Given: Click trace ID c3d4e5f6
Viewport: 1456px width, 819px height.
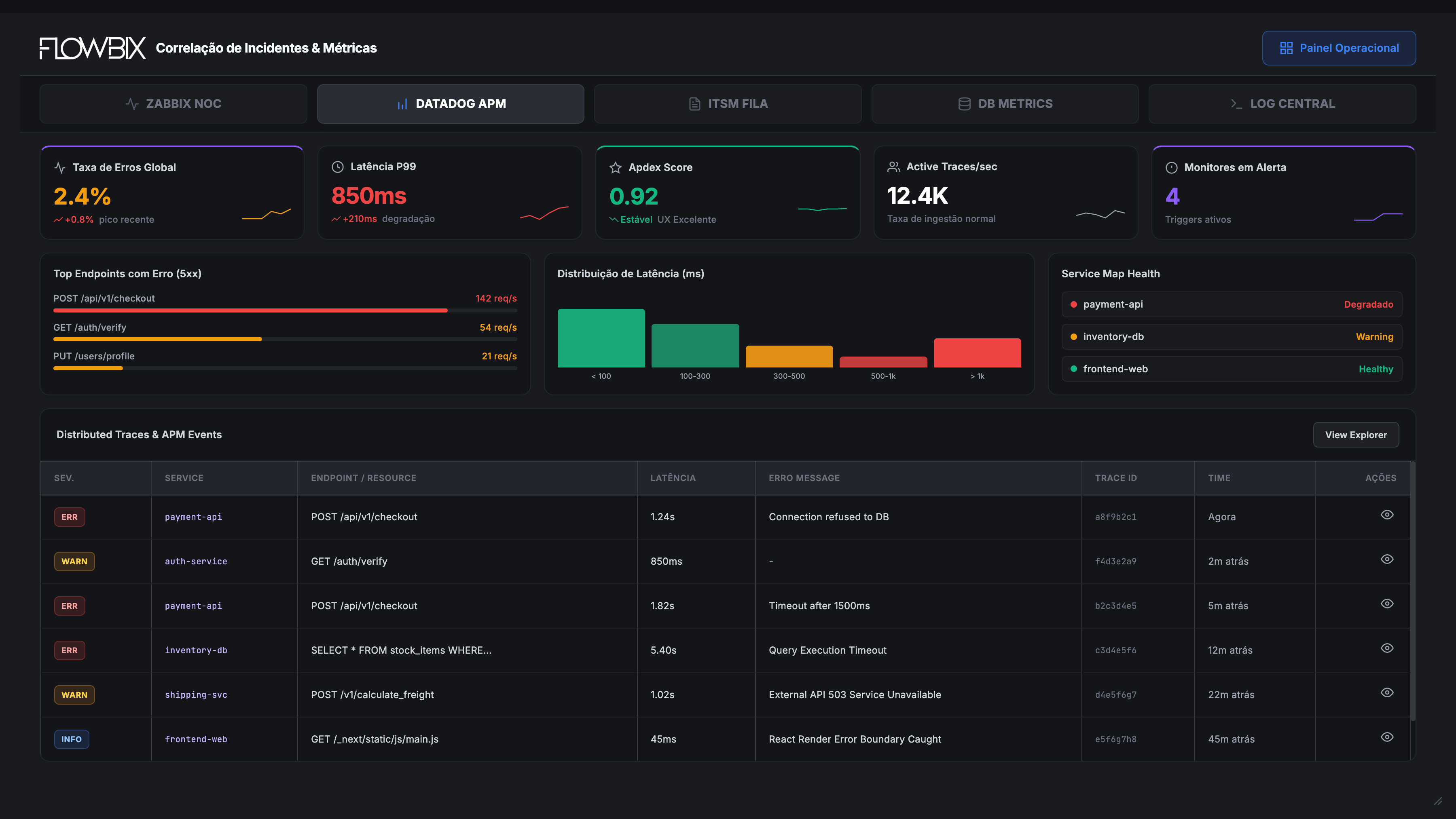Looking at the screenshot, I should coord(1115,651).
